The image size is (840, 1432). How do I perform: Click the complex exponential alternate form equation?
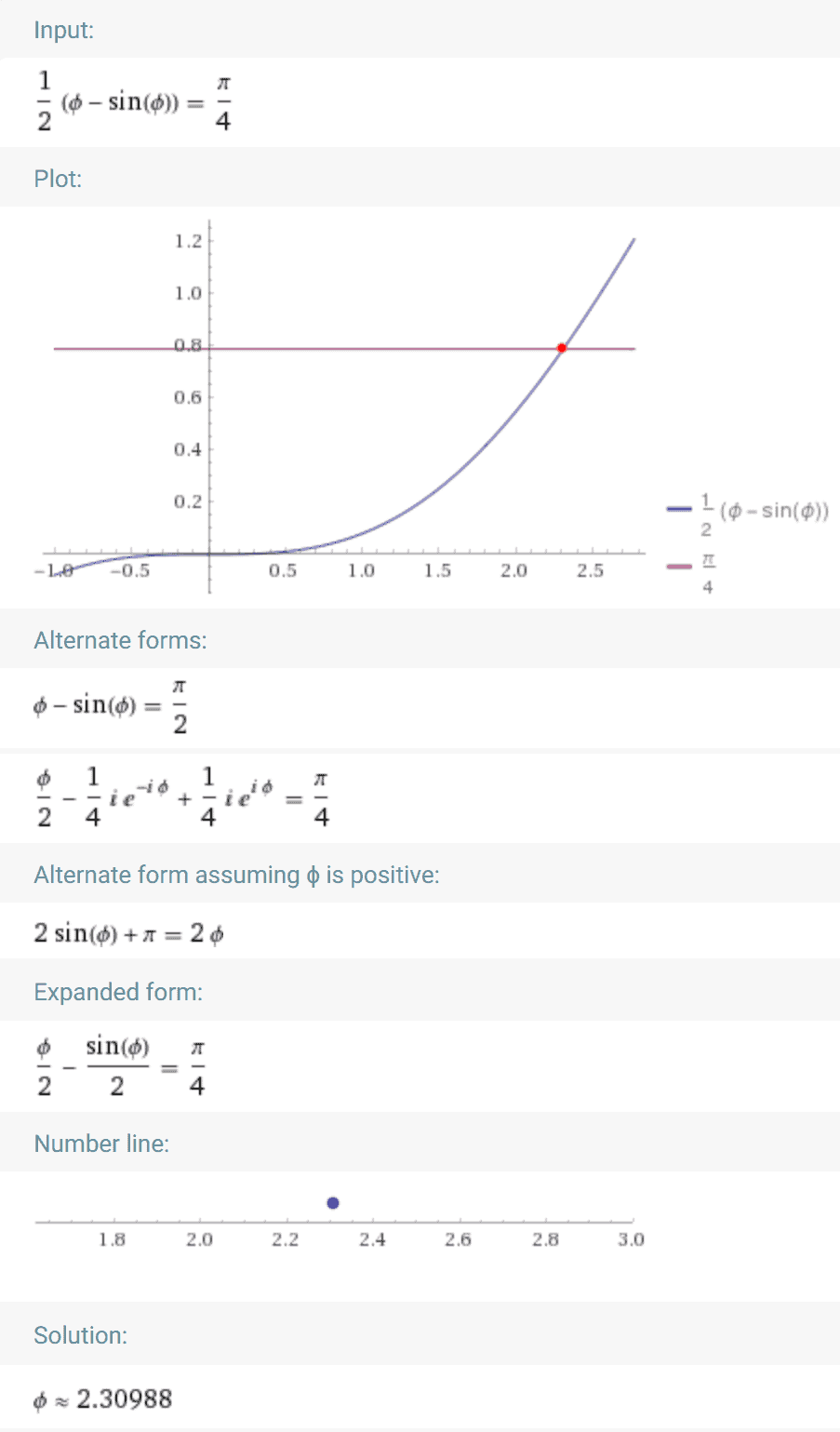tap(181, 796)
